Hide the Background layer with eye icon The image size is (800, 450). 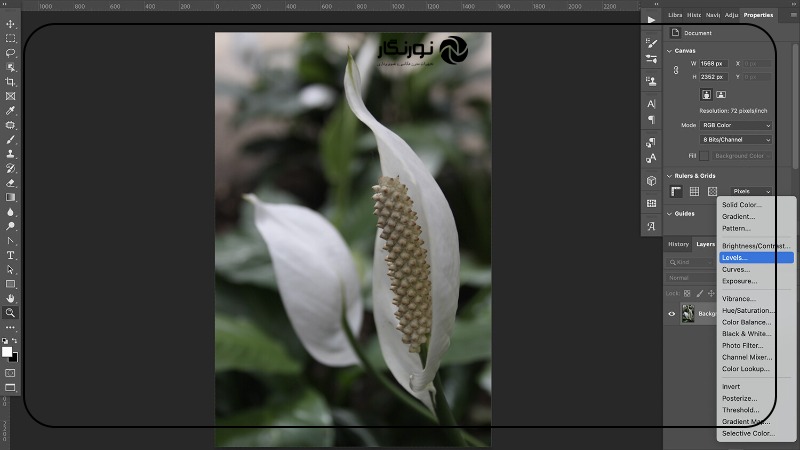pyautogui.click(x=672, y=314)
